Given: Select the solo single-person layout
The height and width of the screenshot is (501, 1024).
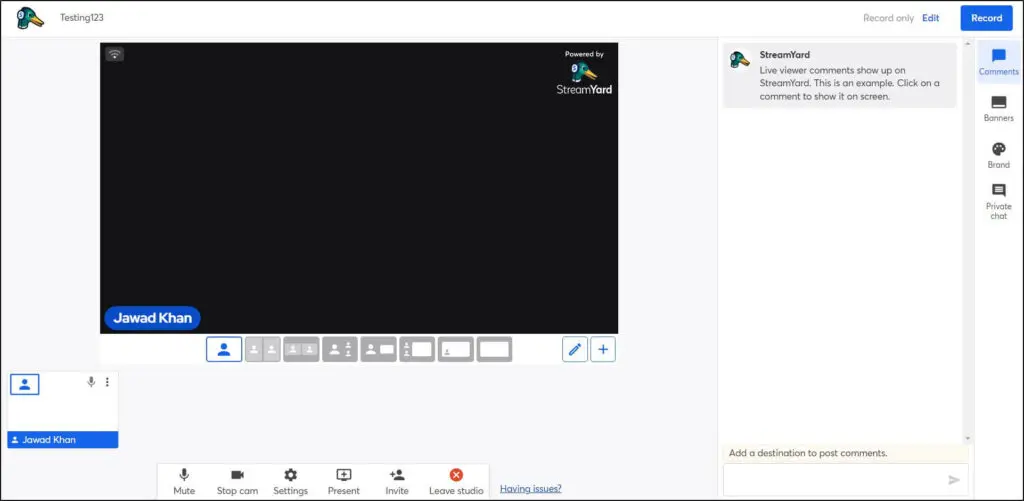Looking at the screenshot, I should pyautogui.click(x=224, y=349).
